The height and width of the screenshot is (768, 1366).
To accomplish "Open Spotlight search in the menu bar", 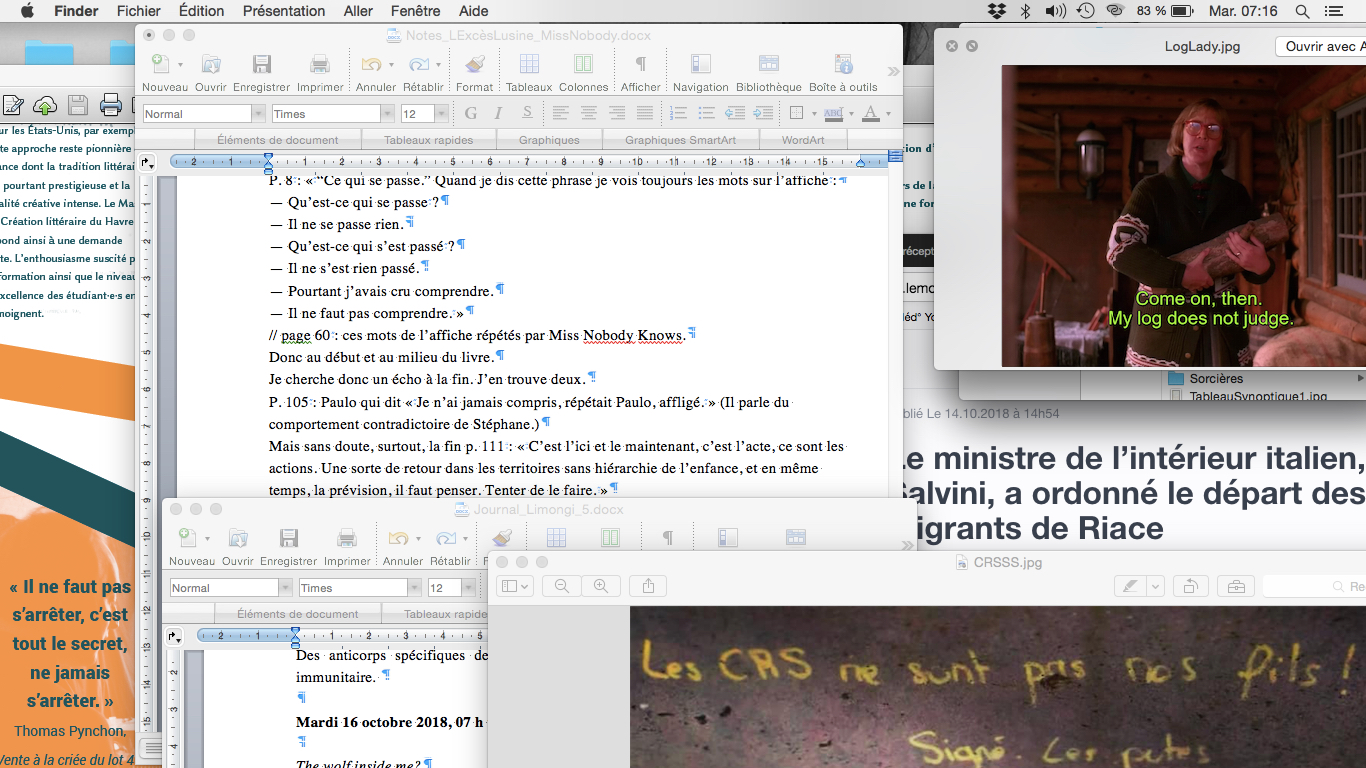I will [1302, 11].
